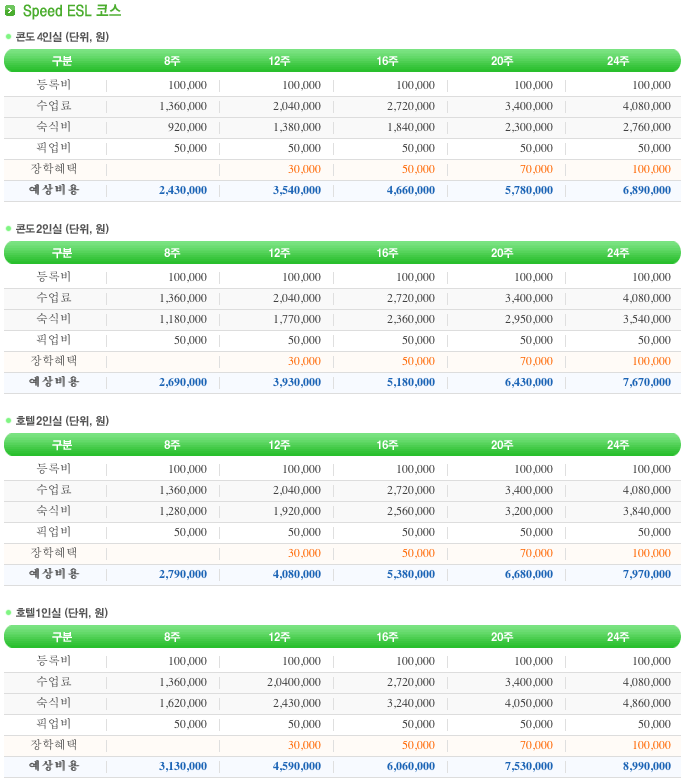Click the malformed 2,0400,000 tuition value
Image resolution: width=689 pixels, height=783 pixels.
(294, 682)
